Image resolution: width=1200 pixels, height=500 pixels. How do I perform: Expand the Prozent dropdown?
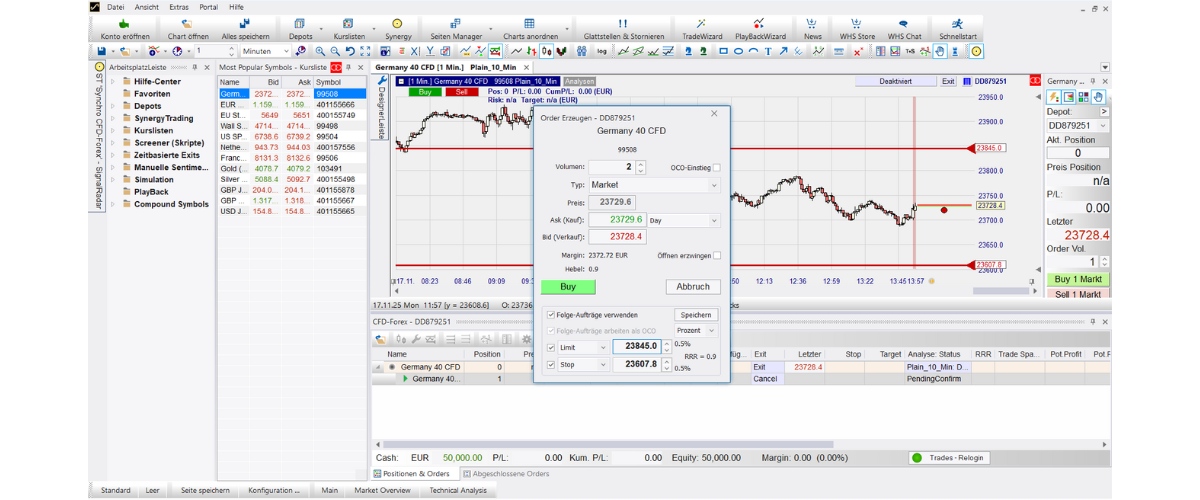point(696,330)
